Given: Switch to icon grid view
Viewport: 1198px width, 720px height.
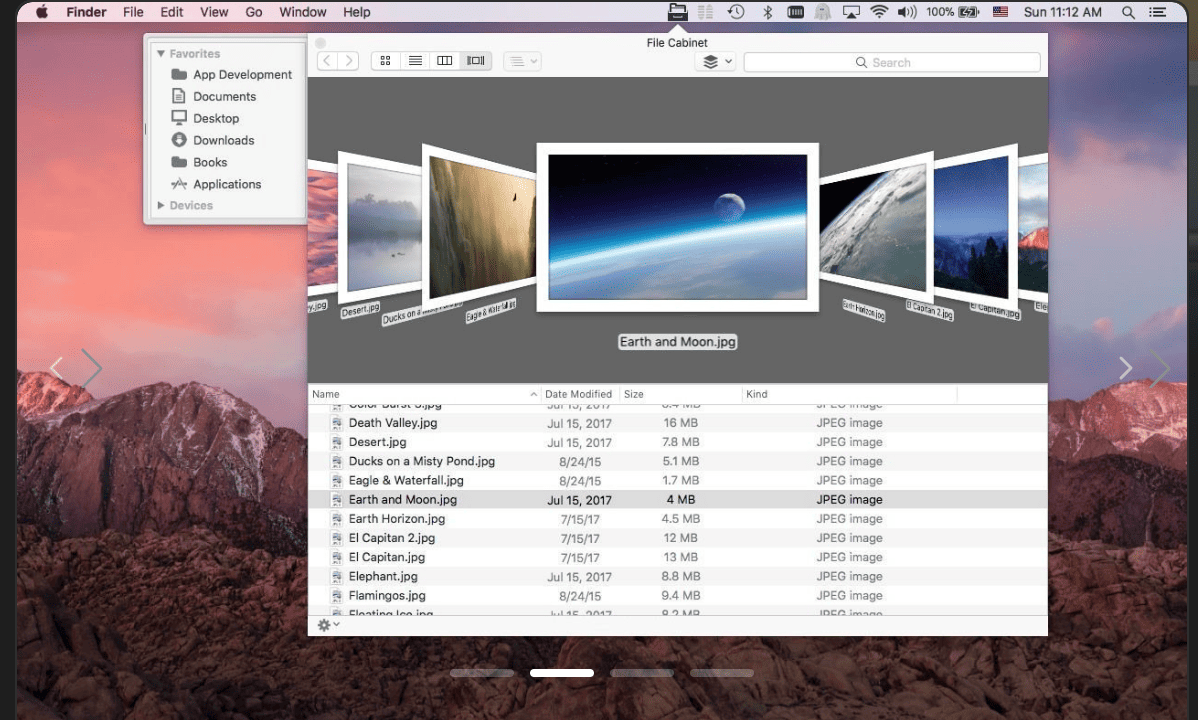Looking at the screenshot, I should (x=386, y=60).
